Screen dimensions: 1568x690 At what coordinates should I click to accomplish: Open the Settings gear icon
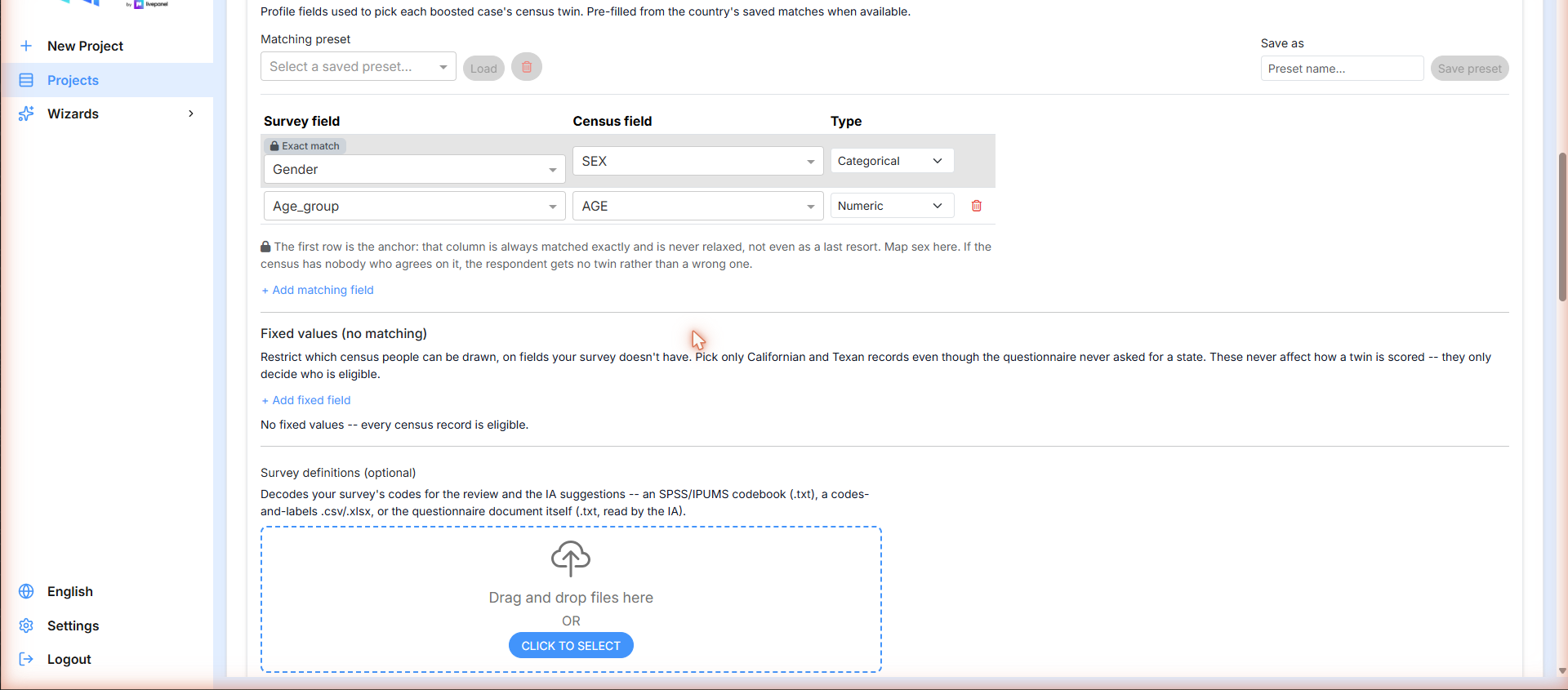[26, 625]
